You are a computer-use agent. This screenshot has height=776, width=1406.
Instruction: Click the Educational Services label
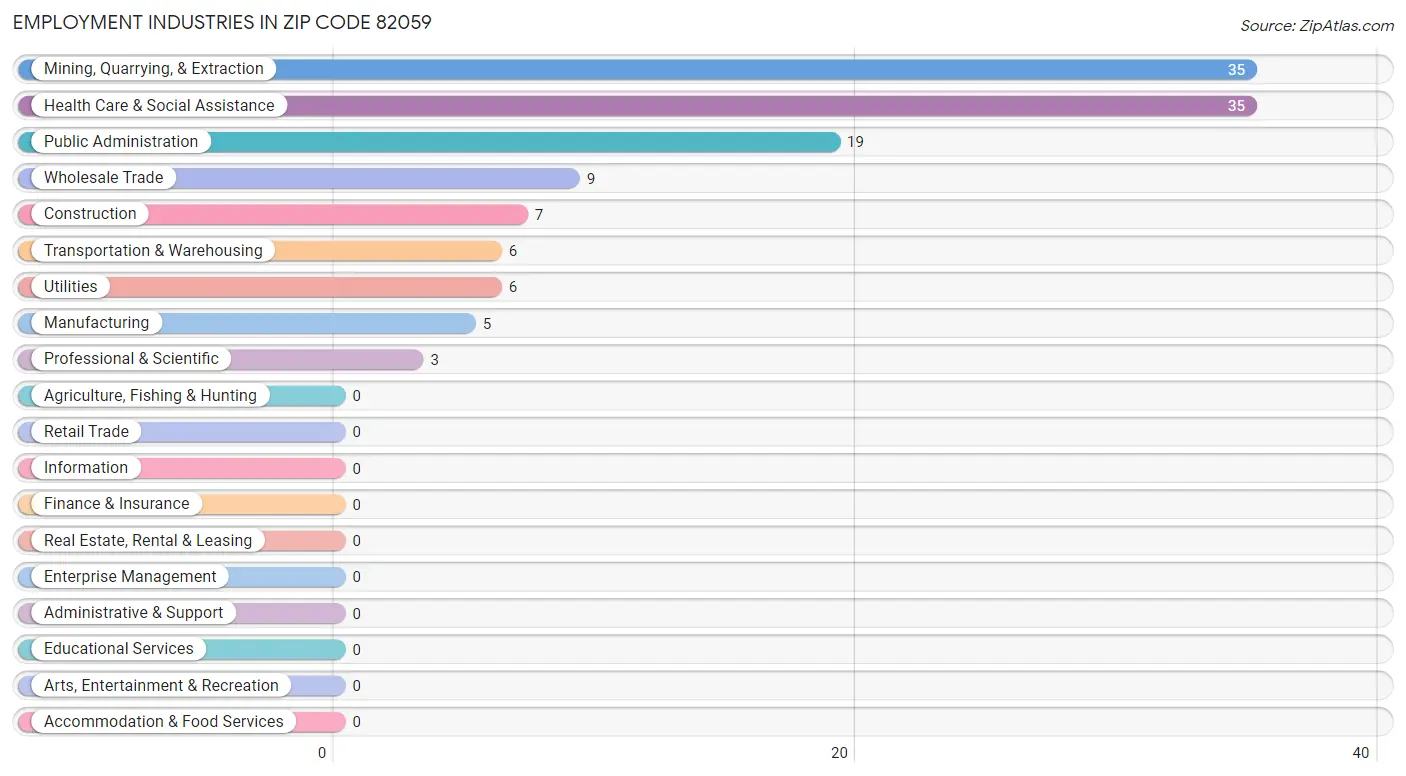pos(119,649)
